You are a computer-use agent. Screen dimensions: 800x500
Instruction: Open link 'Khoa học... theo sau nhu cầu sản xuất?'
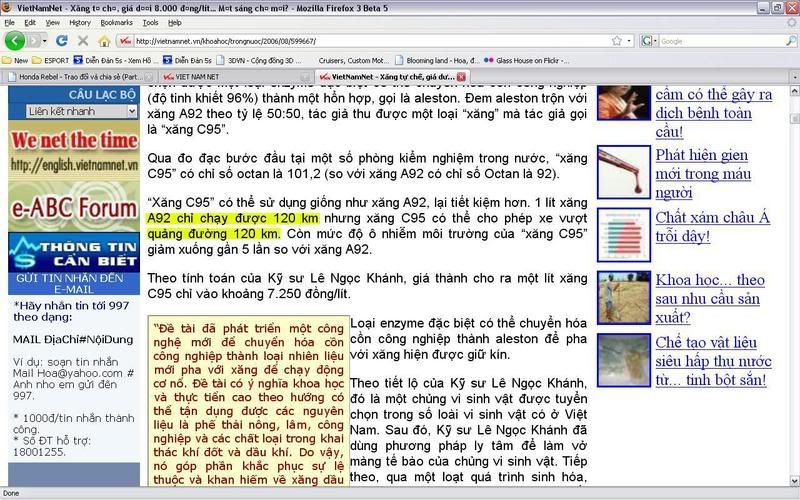(x=710, y=298)
